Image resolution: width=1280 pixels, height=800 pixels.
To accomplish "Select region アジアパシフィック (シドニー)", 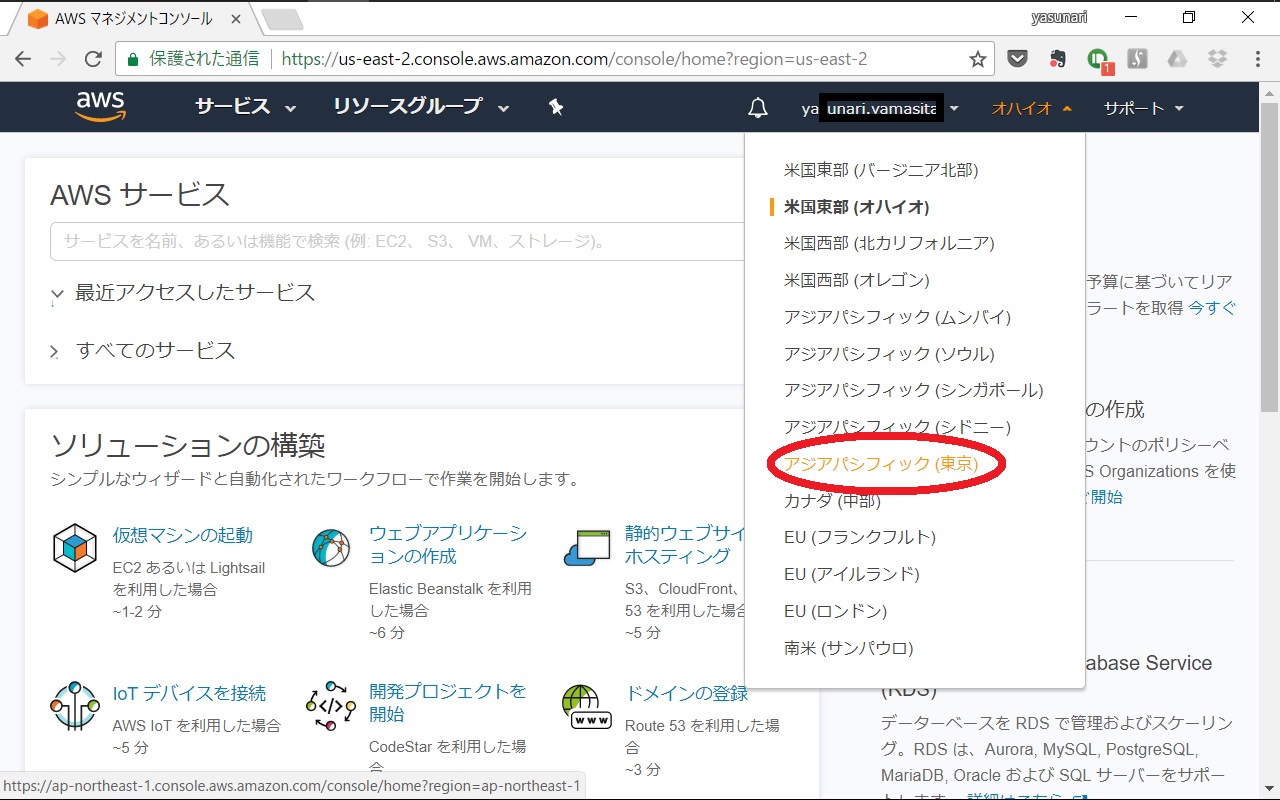I will click(898, 427).
